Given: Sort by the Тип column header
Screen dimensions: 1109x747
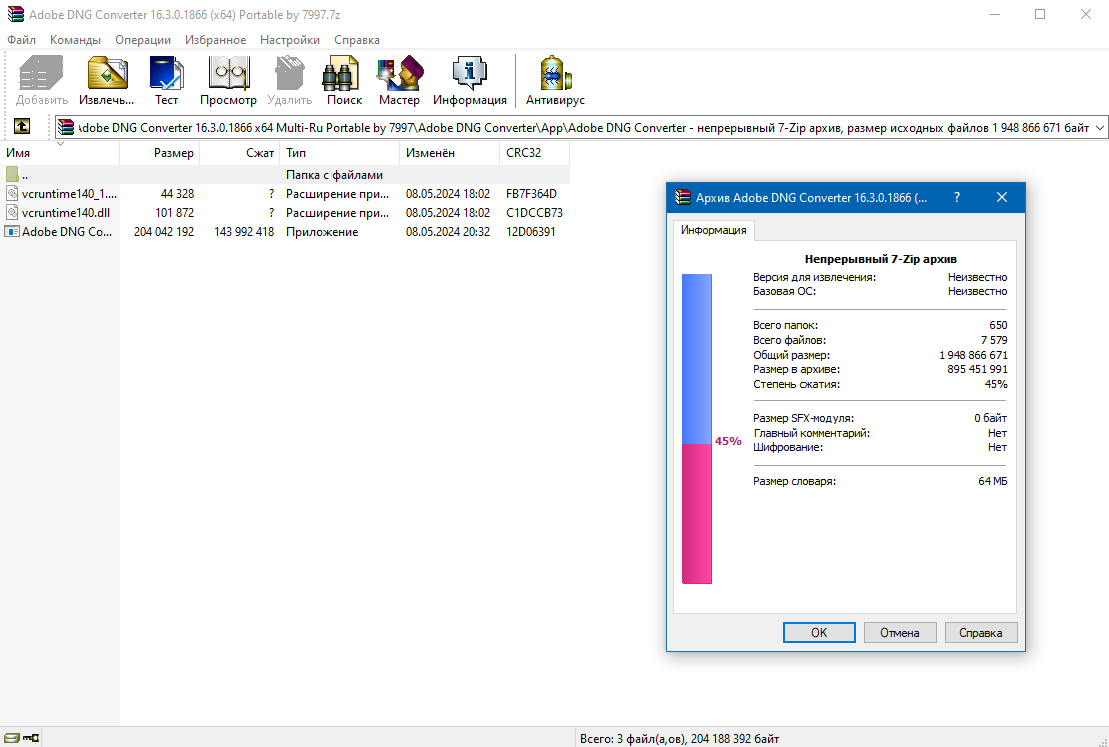Looking at the screenshot, I should pyautogui.click(x=339, y=153).
